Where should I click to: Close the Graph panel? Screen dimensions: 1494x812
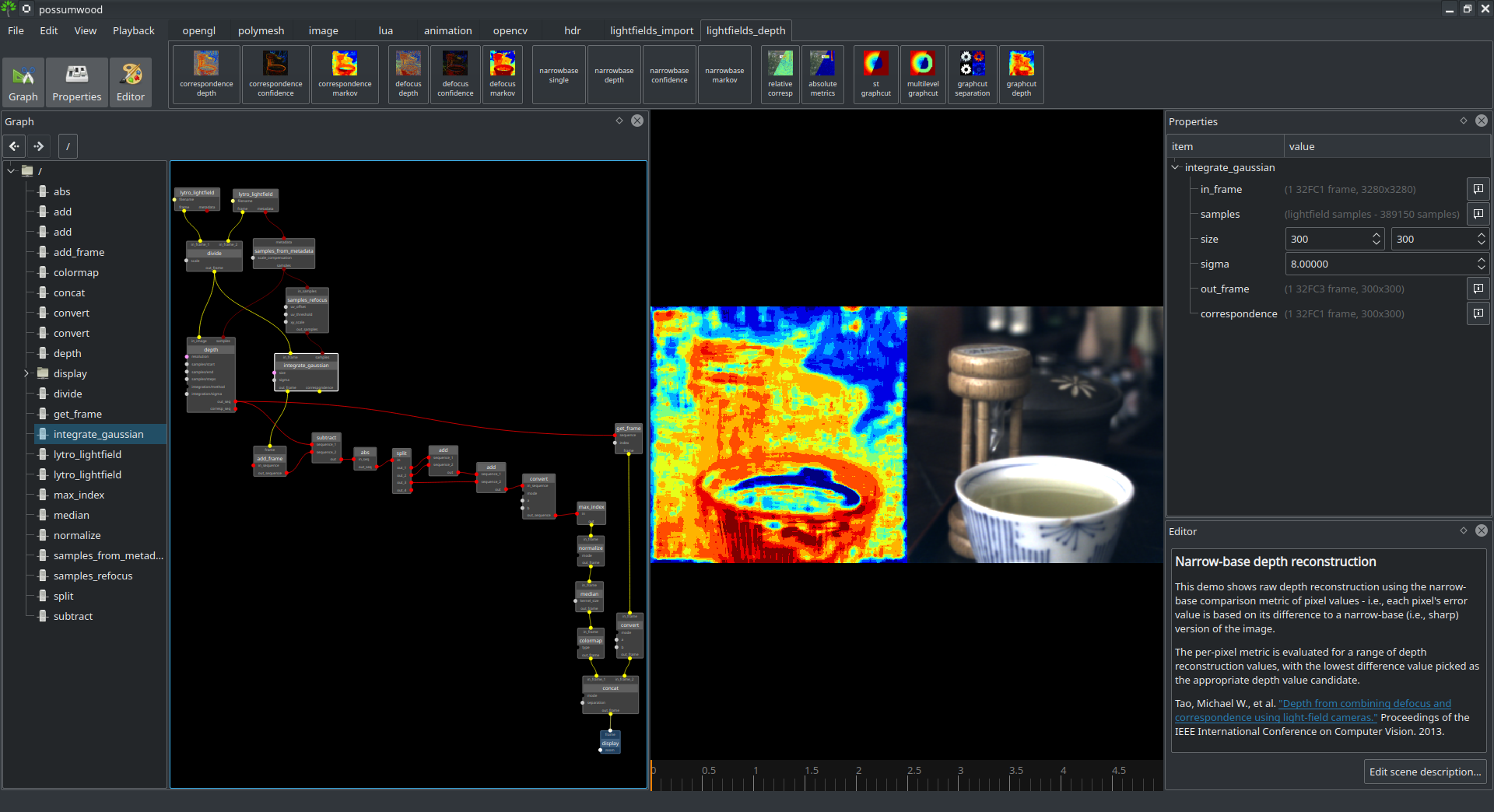tap(637, 121)
